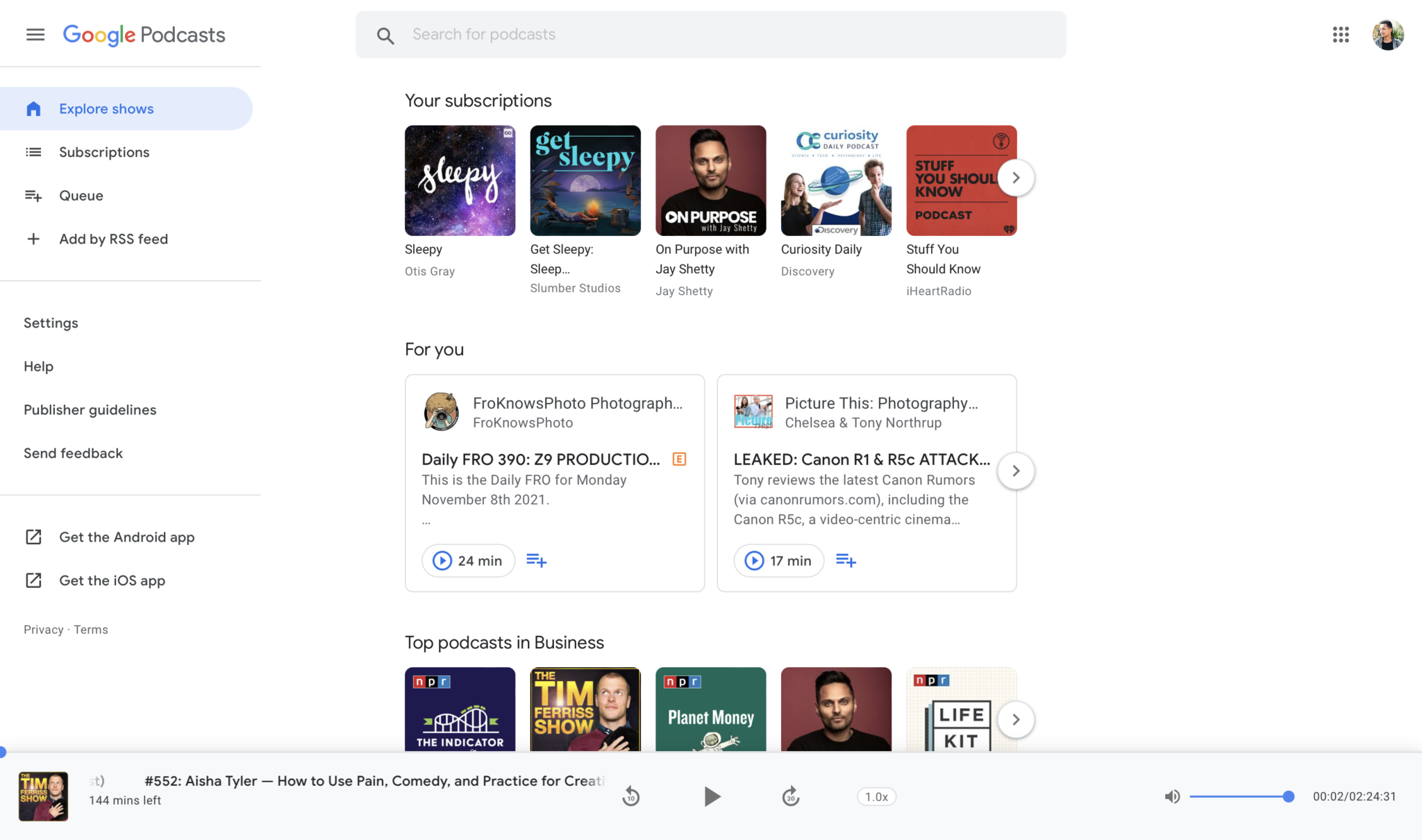The image size is (1422, 840).
Task: Play 24 min Daily FRO episode
Action: click(468, 560)
